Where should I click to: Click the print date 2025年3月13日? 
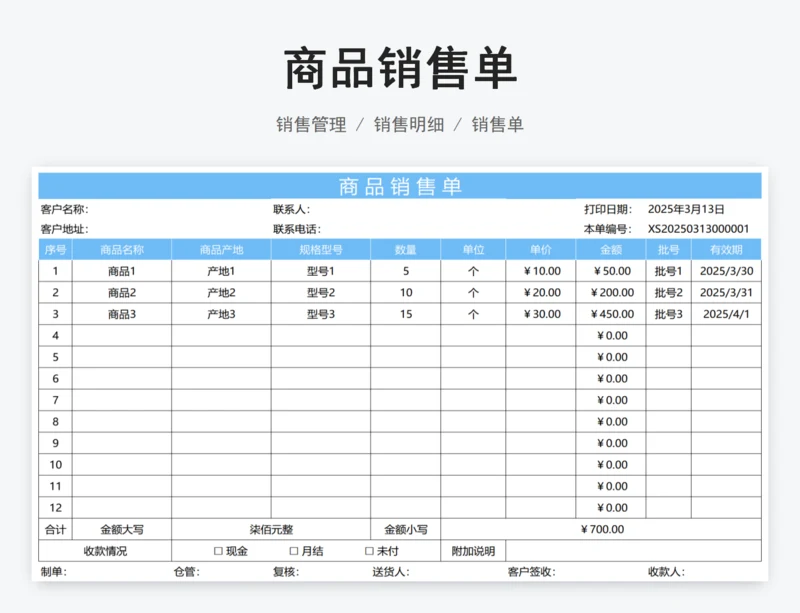tap(686, 209)
